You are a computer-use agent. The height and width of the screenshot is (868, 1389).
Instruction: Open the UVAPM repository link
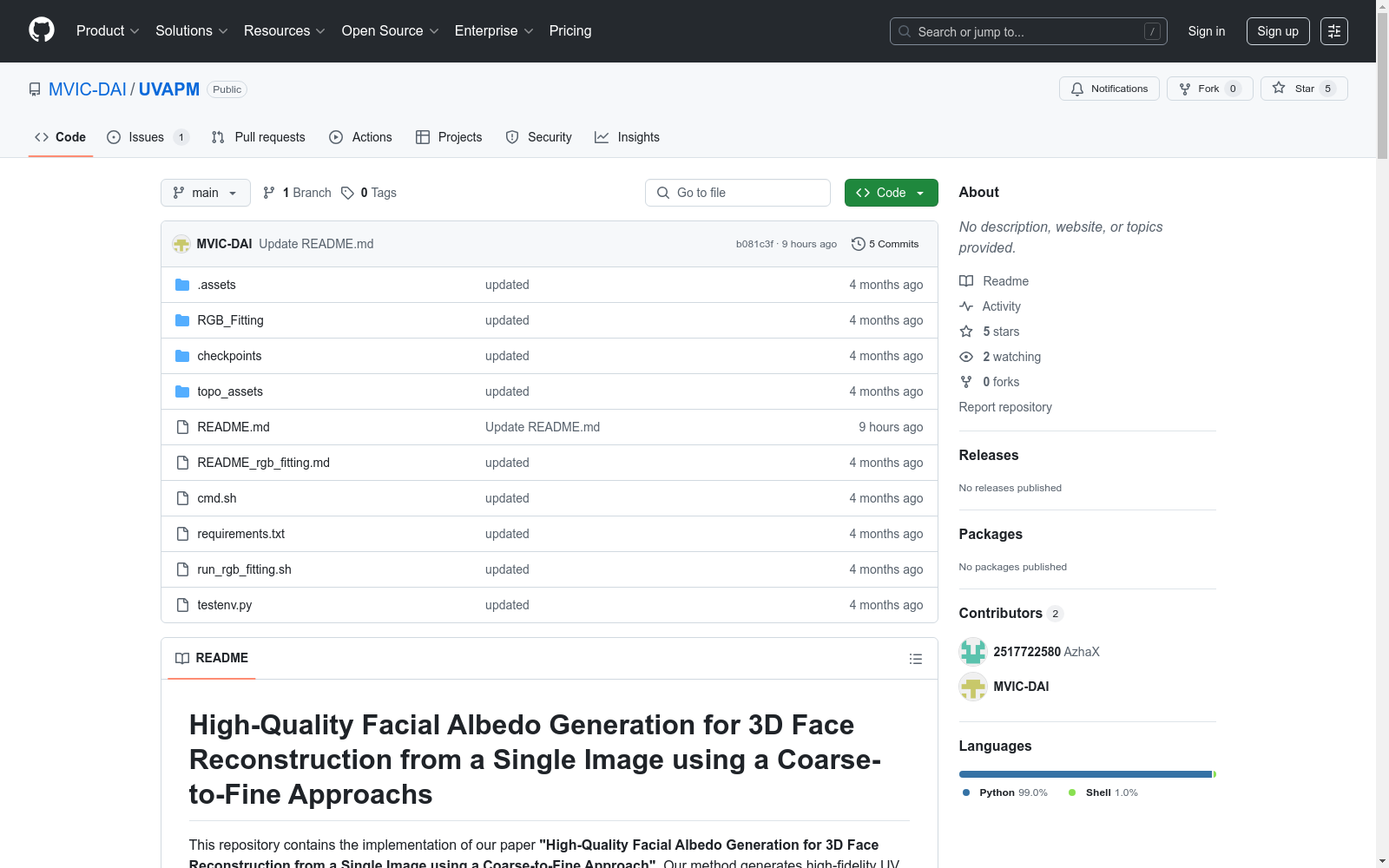[x=169, y=89]
